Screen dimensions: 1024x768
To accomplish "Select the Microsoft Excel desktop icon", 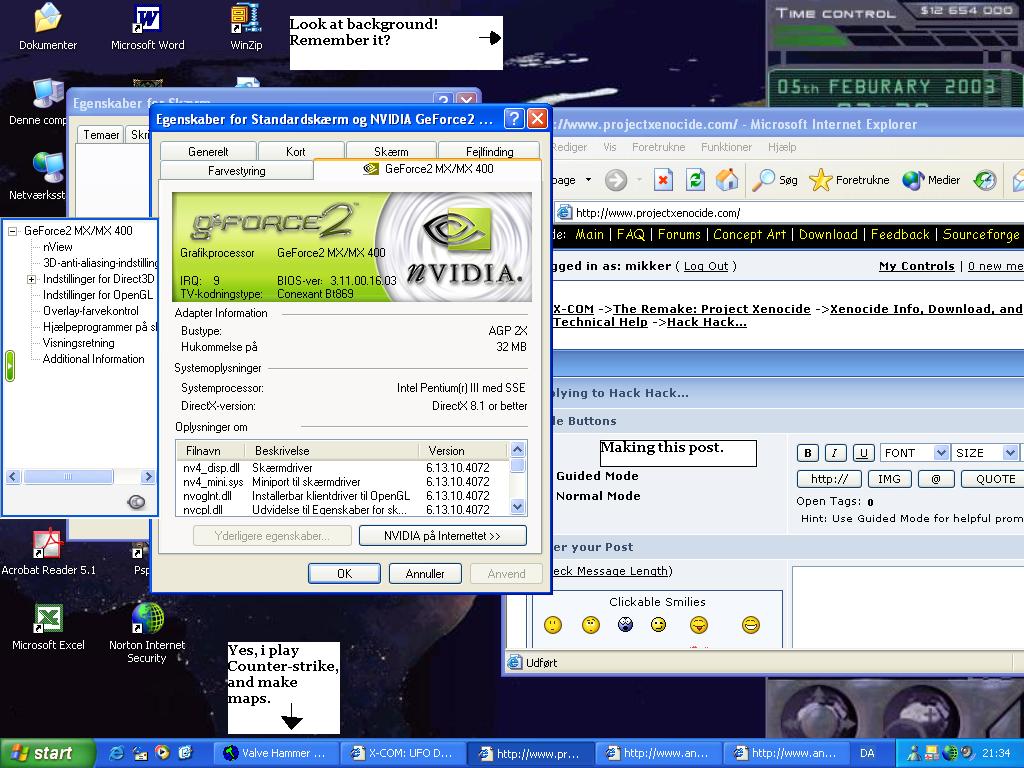I will click(x=48, y=627).
